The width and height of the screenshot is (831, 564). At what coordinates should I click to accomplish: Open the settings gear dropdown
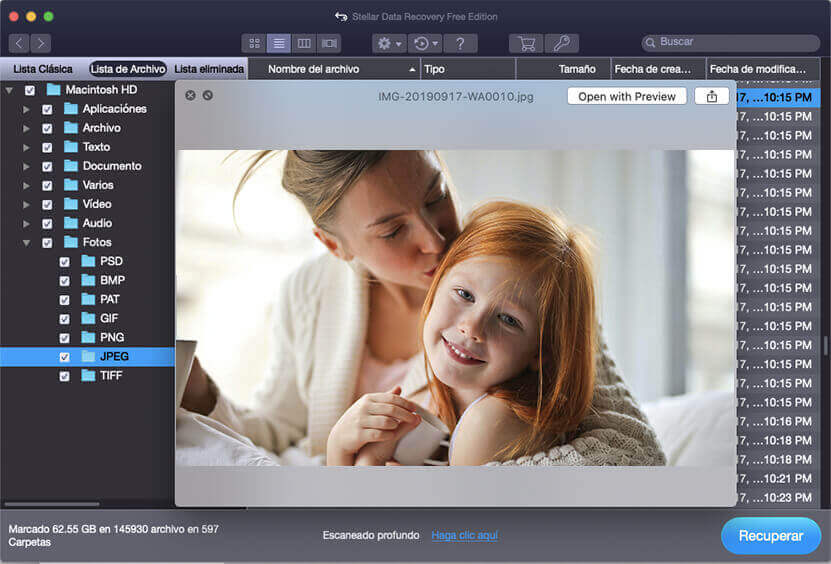[388, 44]
